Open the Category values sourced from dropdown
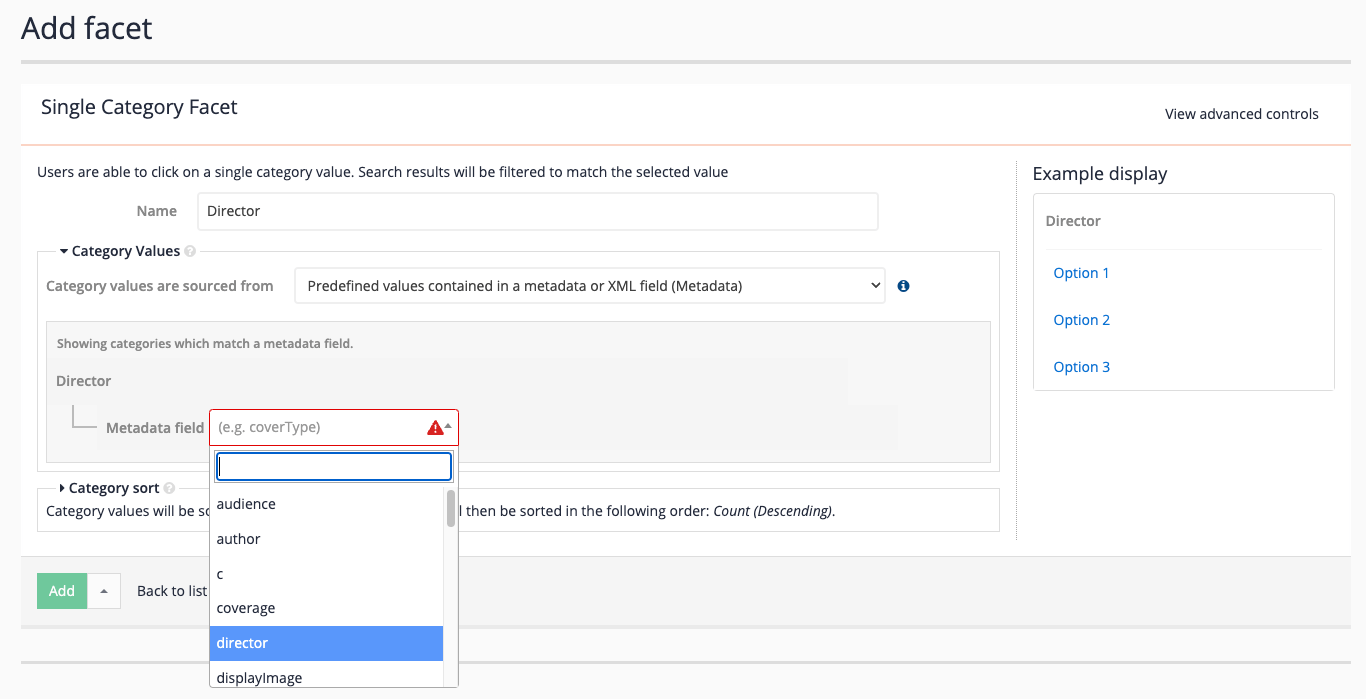1366x699 pixels. click(589, 286)
